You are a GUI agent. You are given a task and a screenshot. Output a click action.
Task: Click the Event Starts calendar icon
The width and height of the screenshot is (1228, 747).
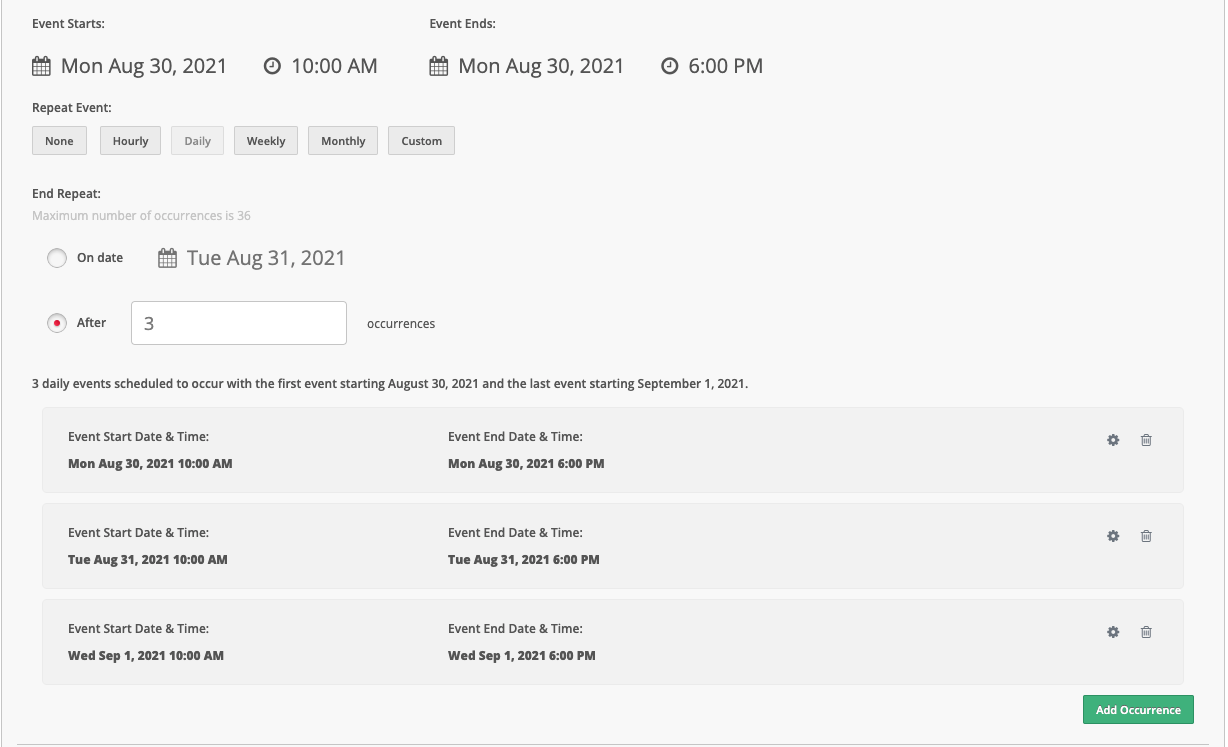41,67
